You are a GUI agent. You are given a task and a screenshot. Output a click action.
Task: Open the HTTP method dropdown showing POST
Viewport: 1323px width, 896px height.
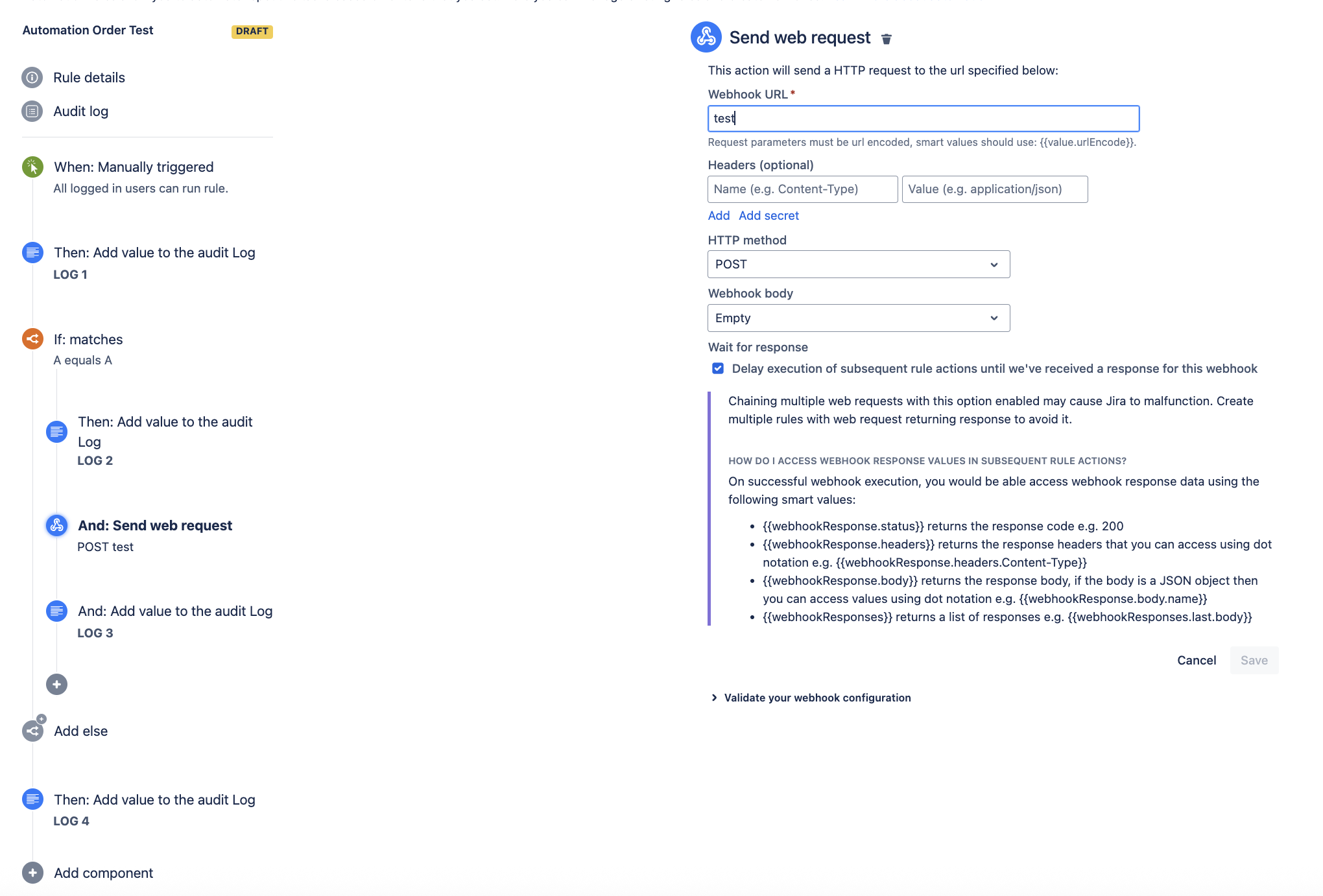click(x=858, y=264)
